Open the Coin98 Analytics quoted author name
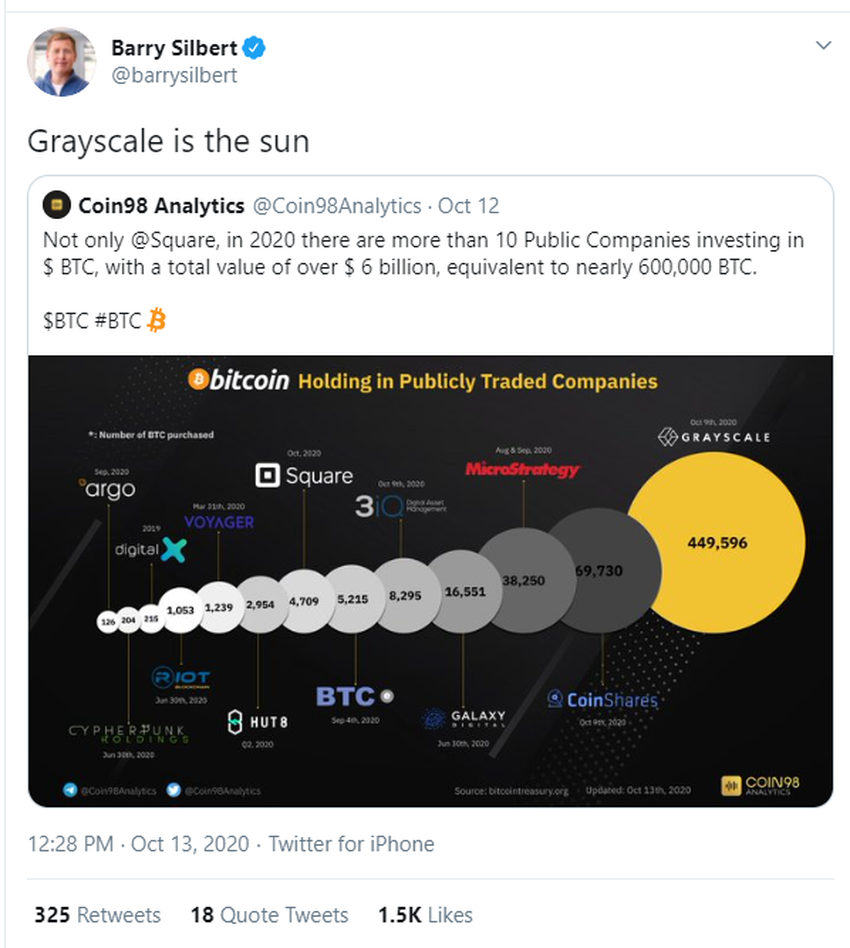Viewport: 850px width, 948px height. click(x=163, y=206)
